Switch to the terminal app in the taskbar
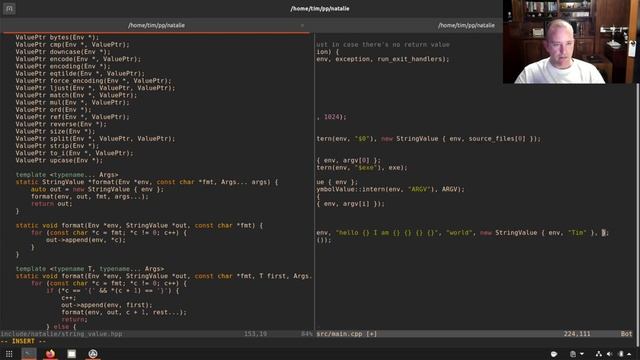Screen dimensions: 640x360 (29, 354)
